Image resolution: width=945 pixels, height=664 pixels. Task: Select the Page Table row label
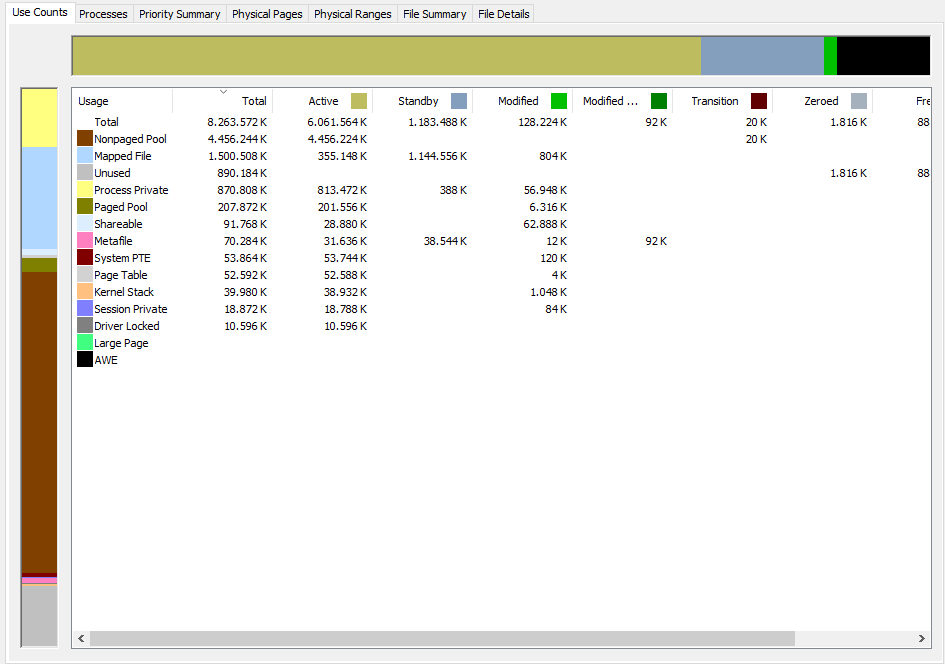tap(121, 275)
